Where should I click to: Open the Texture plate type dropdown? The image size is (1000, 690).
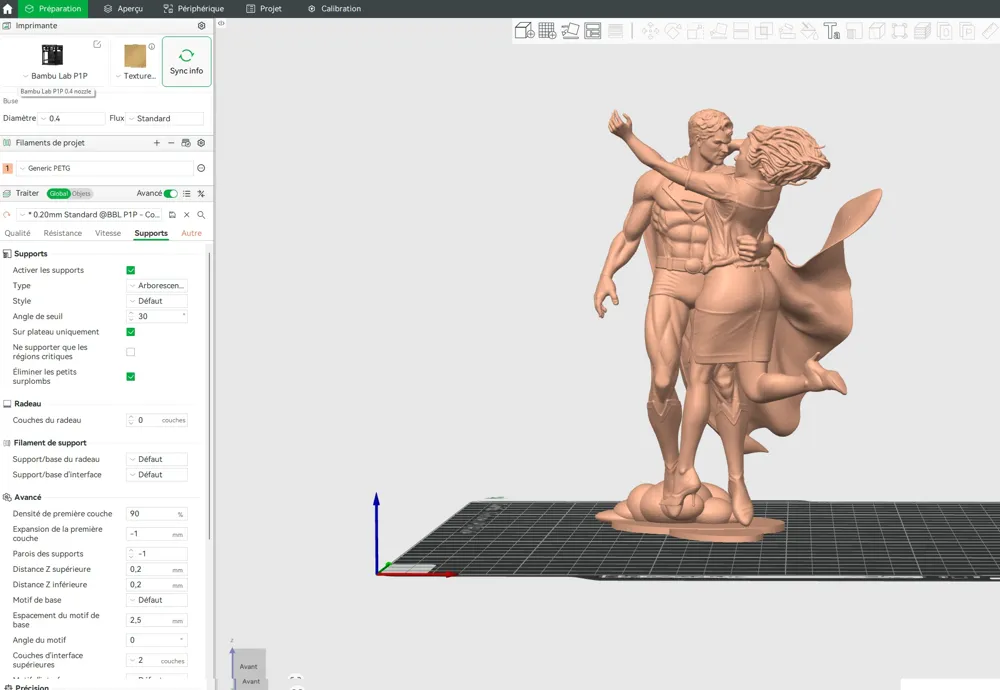[136, 76]
